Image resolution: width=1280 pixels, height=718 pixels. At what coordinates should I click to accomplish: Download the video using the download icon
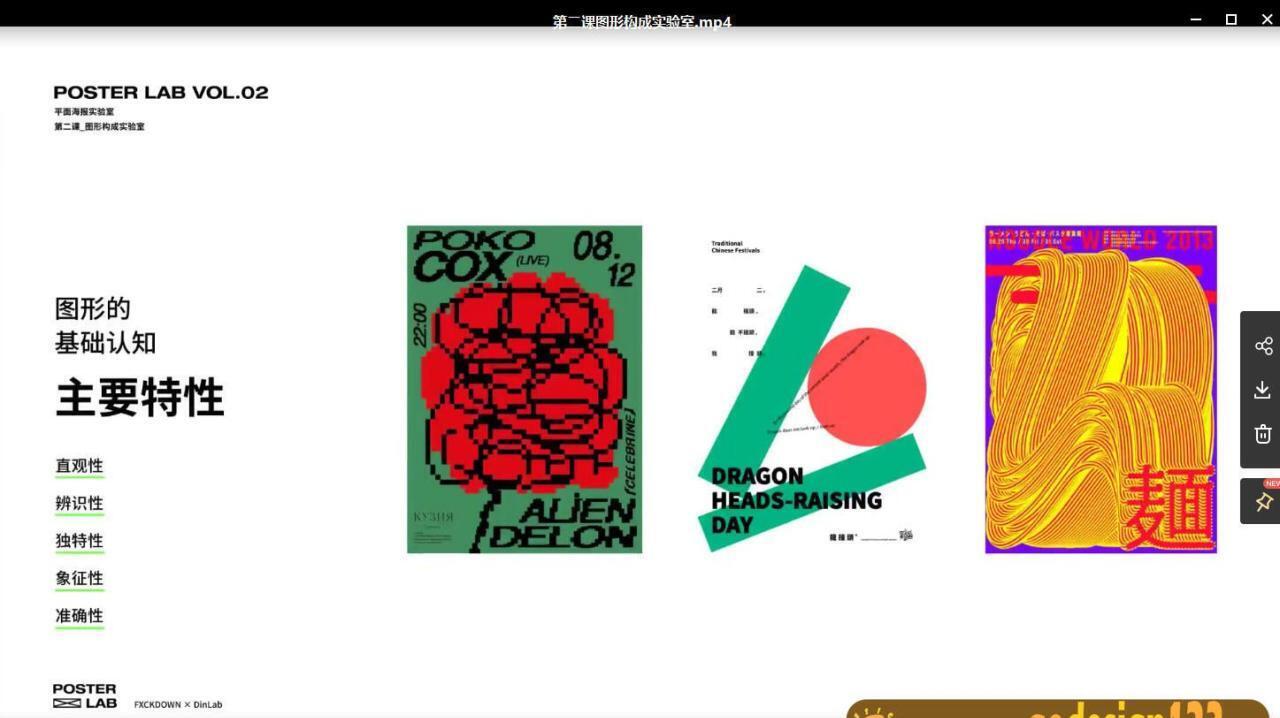click(1263, 390)
